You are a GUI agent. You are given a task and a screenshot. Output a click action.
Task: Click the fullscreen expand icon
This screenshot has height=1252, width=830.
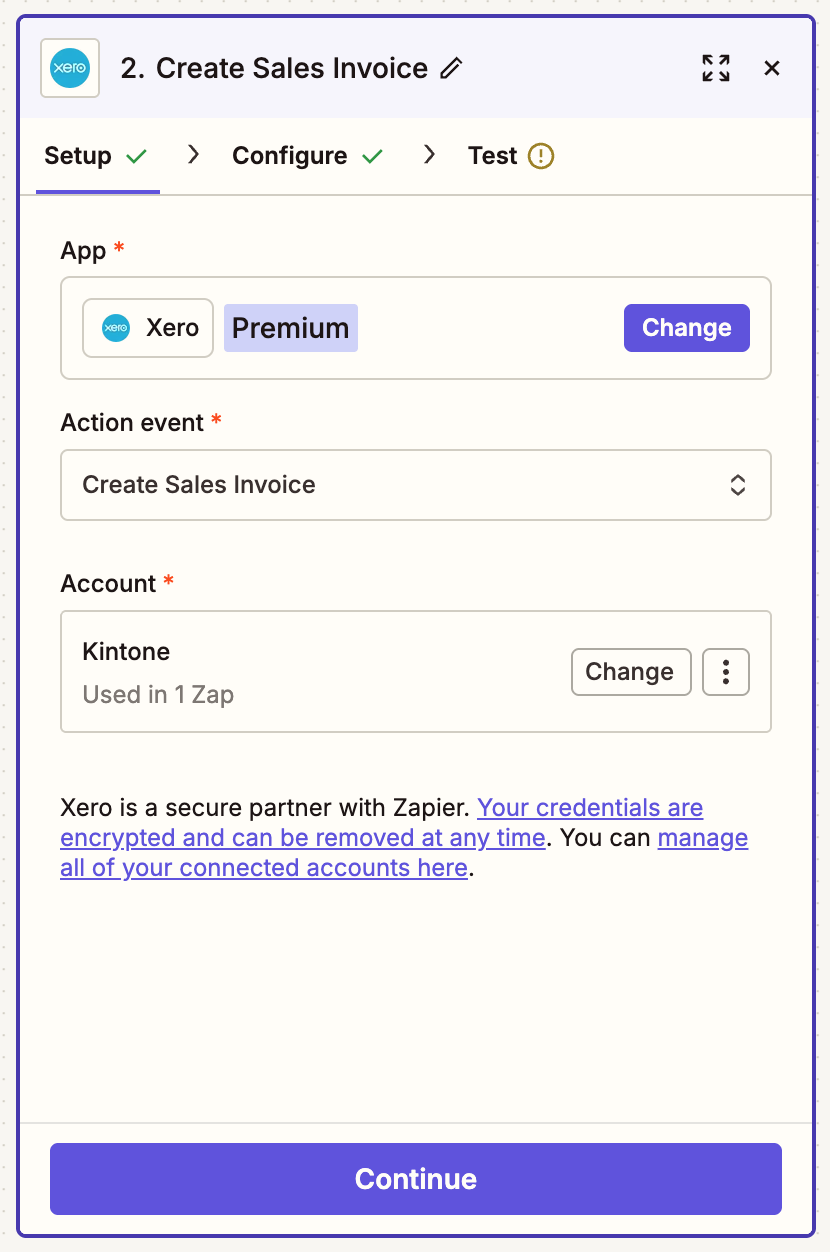(715, 68)
